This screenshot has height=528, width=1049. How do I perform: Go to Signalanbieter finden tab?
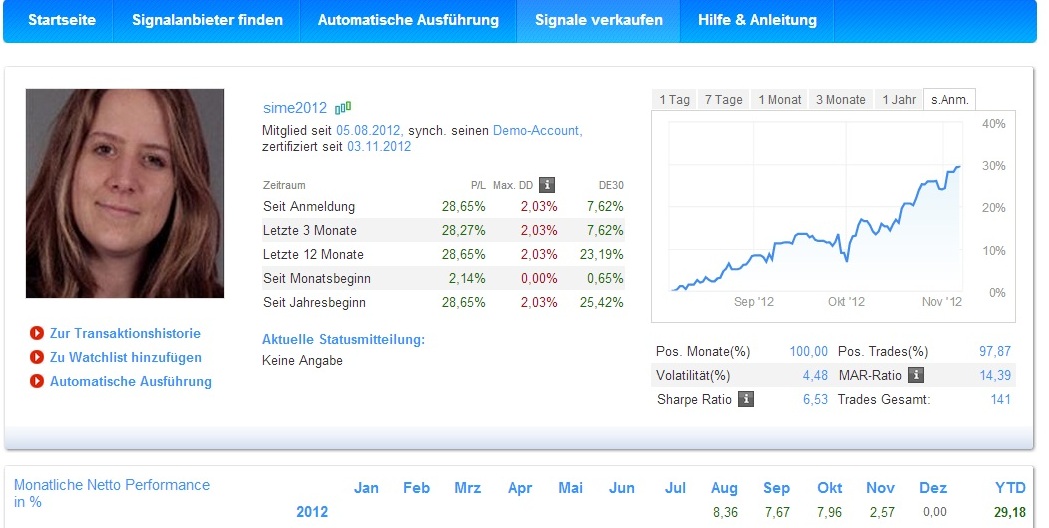207,20
